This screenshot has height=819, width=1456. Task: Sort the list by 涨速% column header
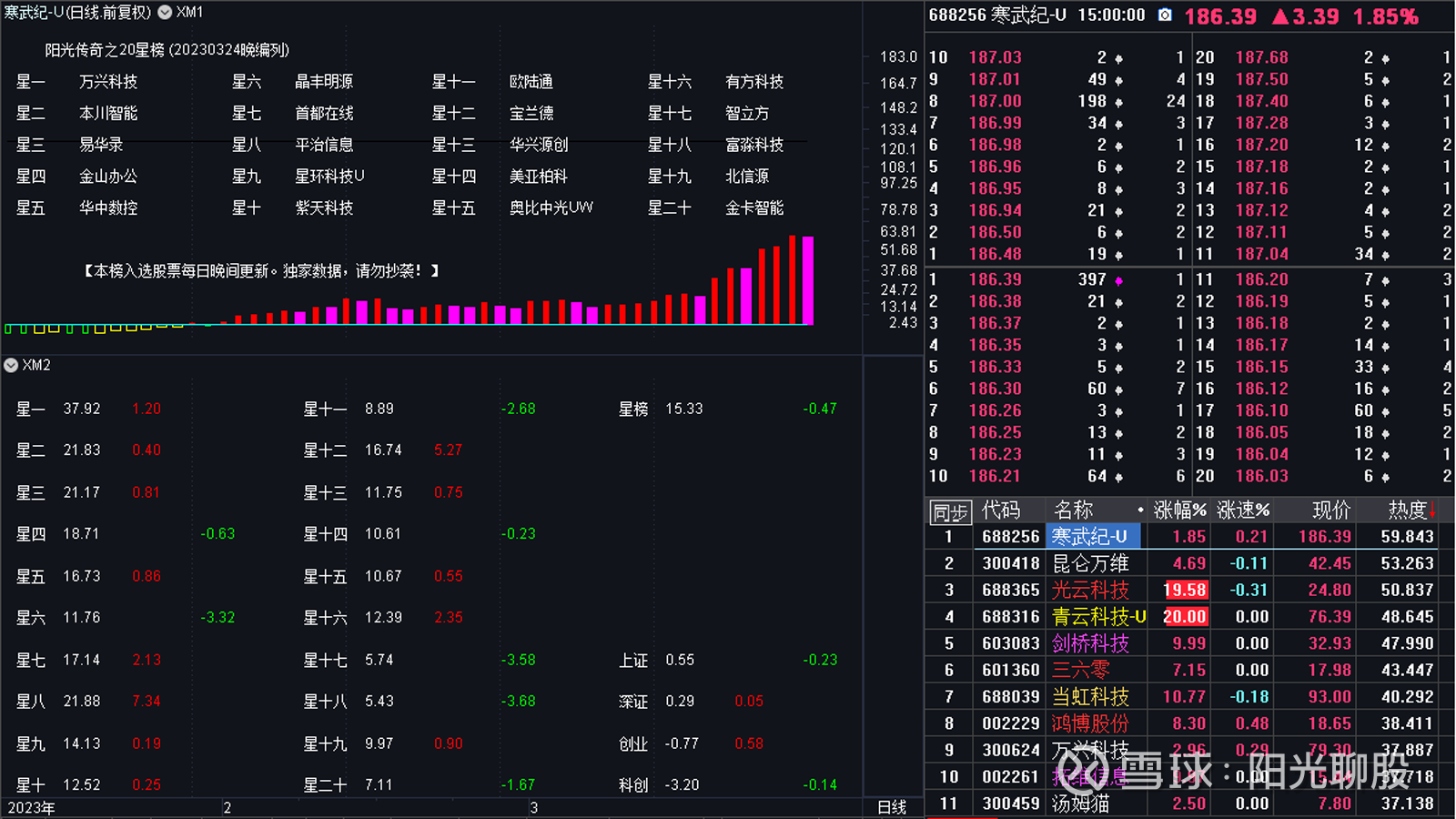coord(1243,511)
